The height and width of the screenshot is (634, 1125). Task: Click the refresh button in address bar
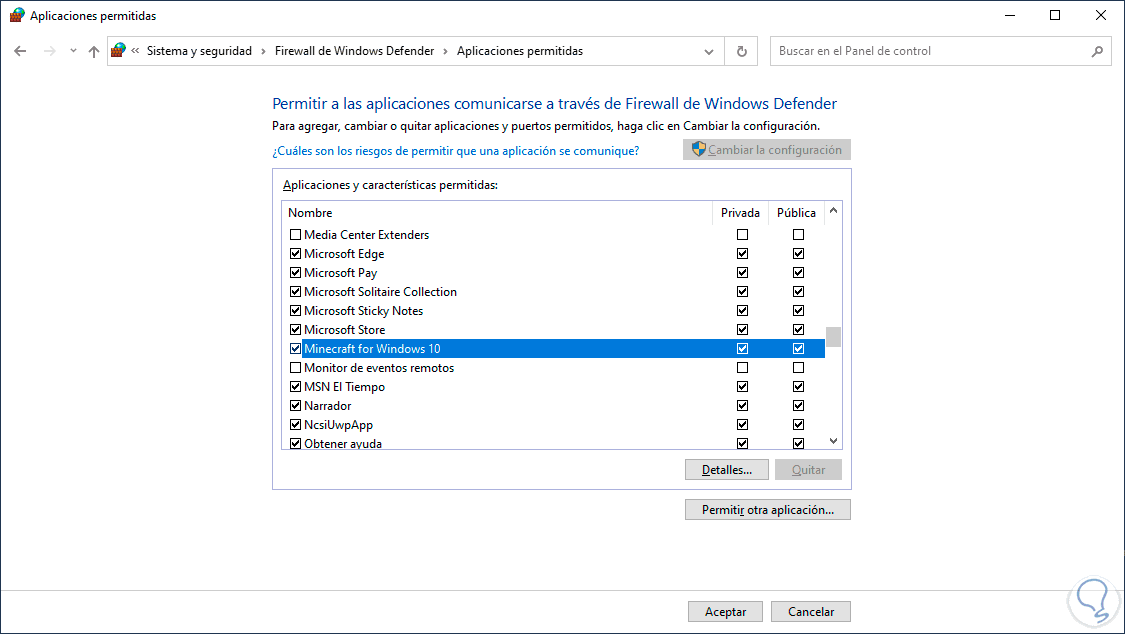(741, 51)
